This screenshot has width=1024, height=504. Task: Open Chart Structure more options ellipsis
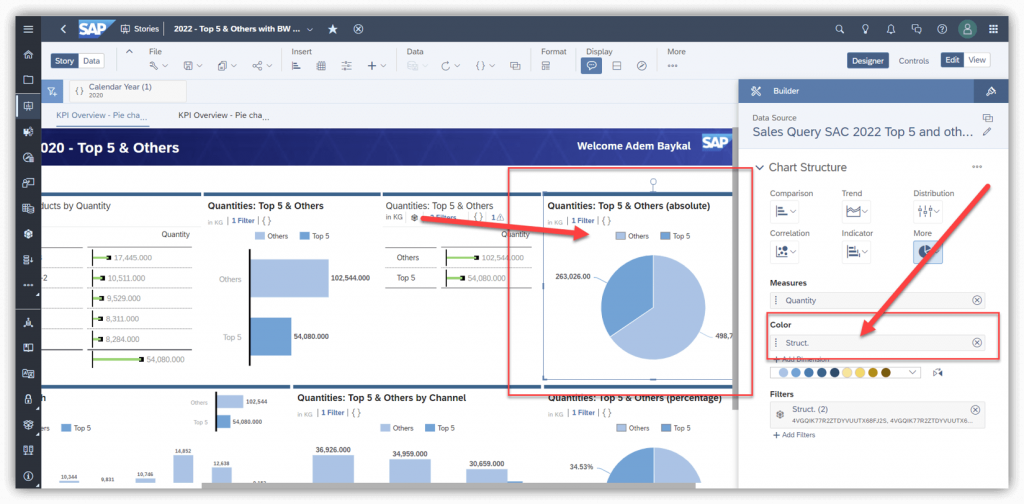coord(977,167)
